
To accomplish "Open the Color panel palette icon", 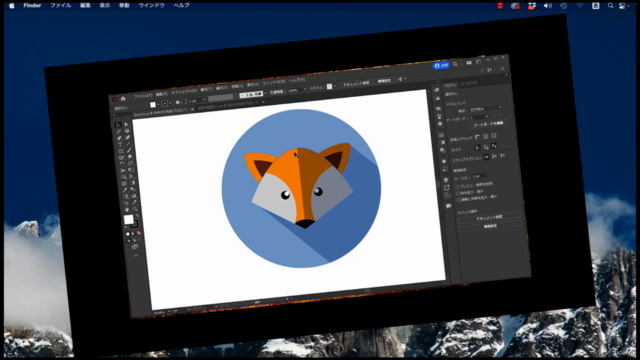I will [x=437, y=90].
